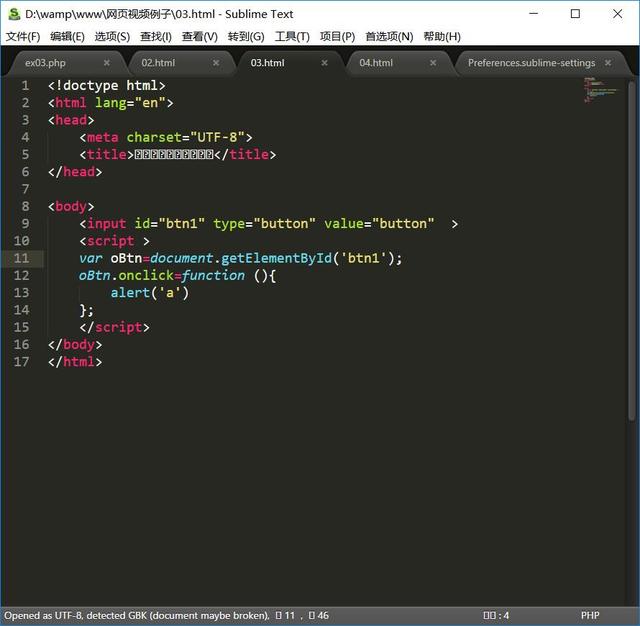Click the opening <script> tag
The image size is (640, 626).
pos(114,241)
